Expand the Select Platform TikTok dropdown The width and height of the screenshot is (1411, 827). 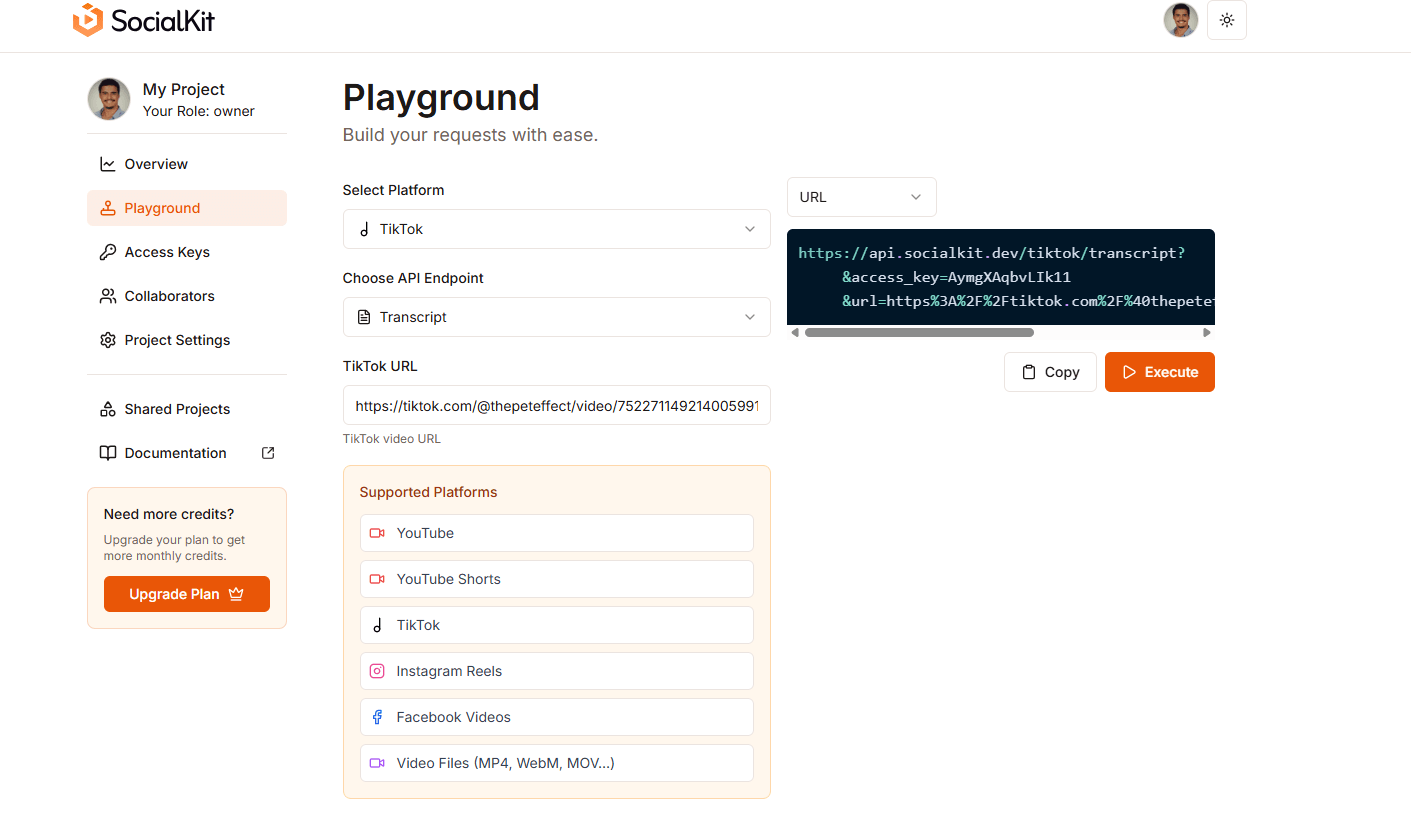[x=556, y=229]
